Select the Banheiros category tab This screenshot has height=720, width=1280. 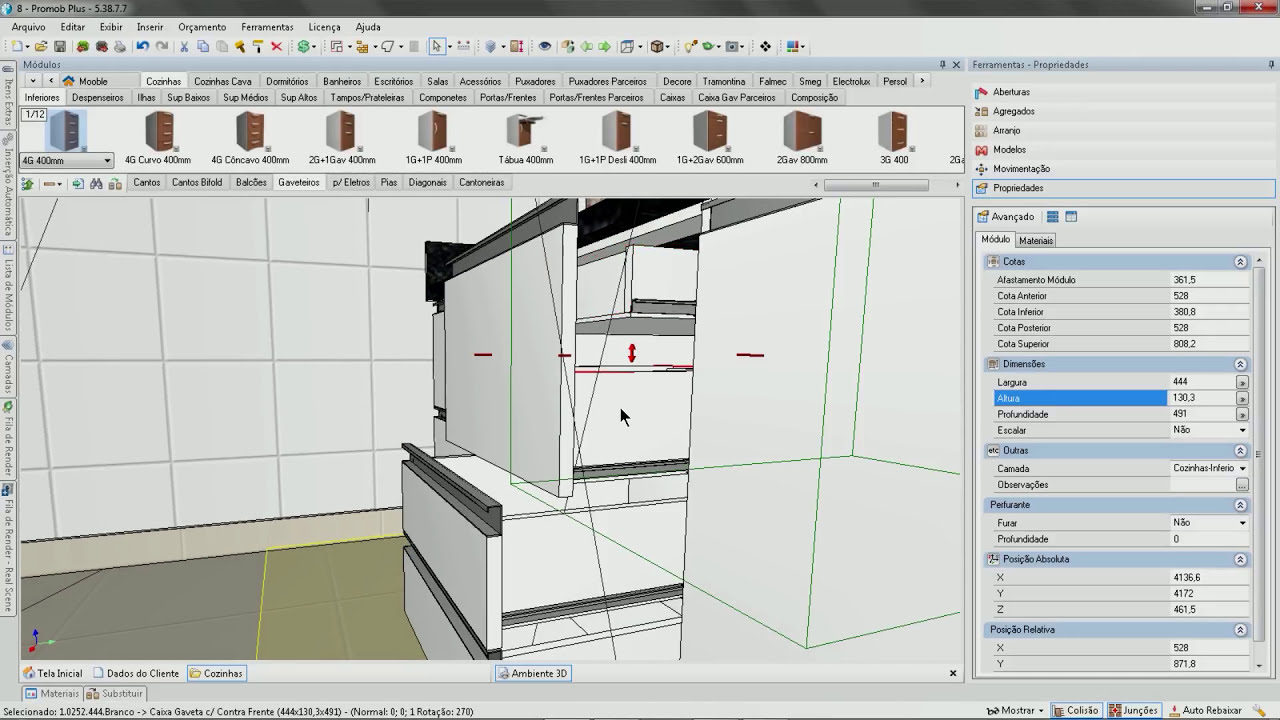342,81
